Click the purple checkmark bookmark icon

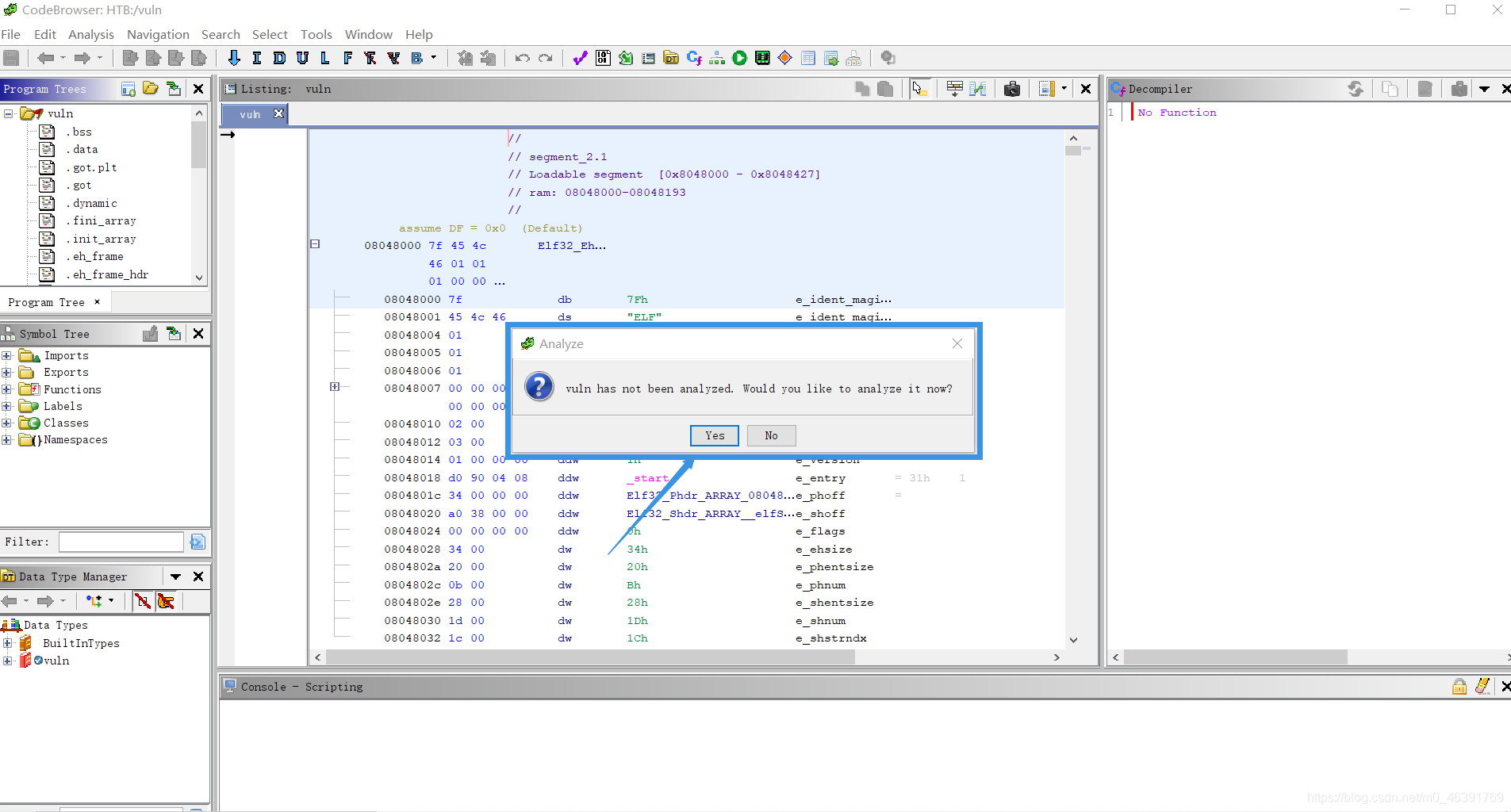[580, 58]
